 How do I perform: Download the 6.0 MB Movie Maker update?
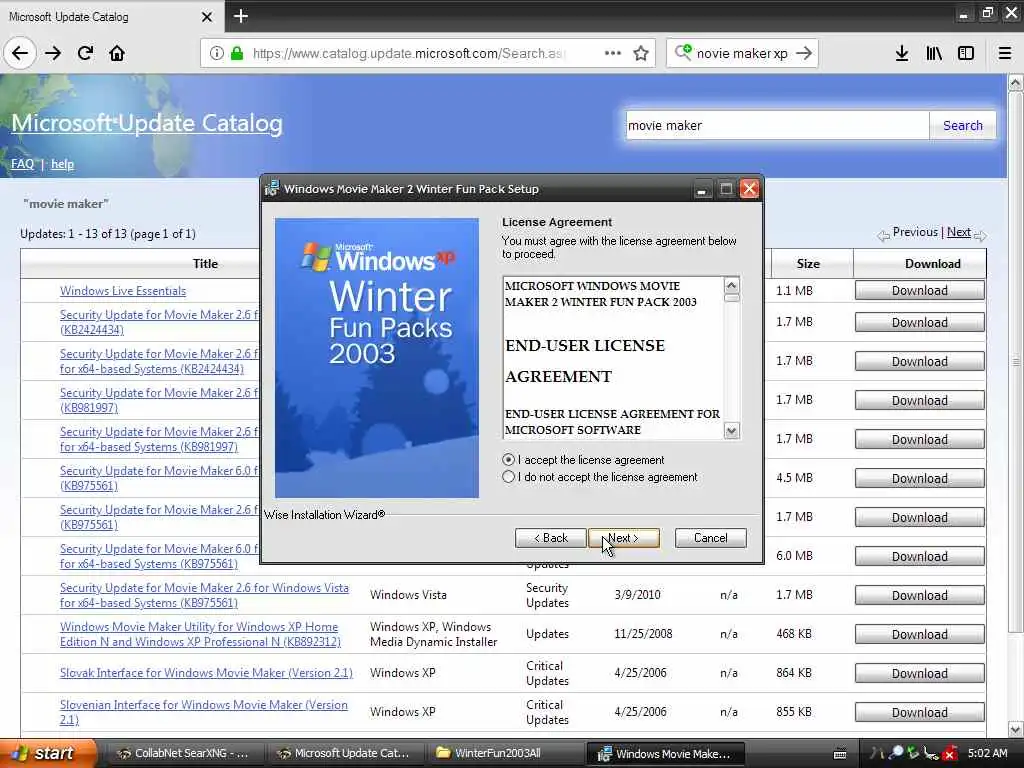(920, 556)
